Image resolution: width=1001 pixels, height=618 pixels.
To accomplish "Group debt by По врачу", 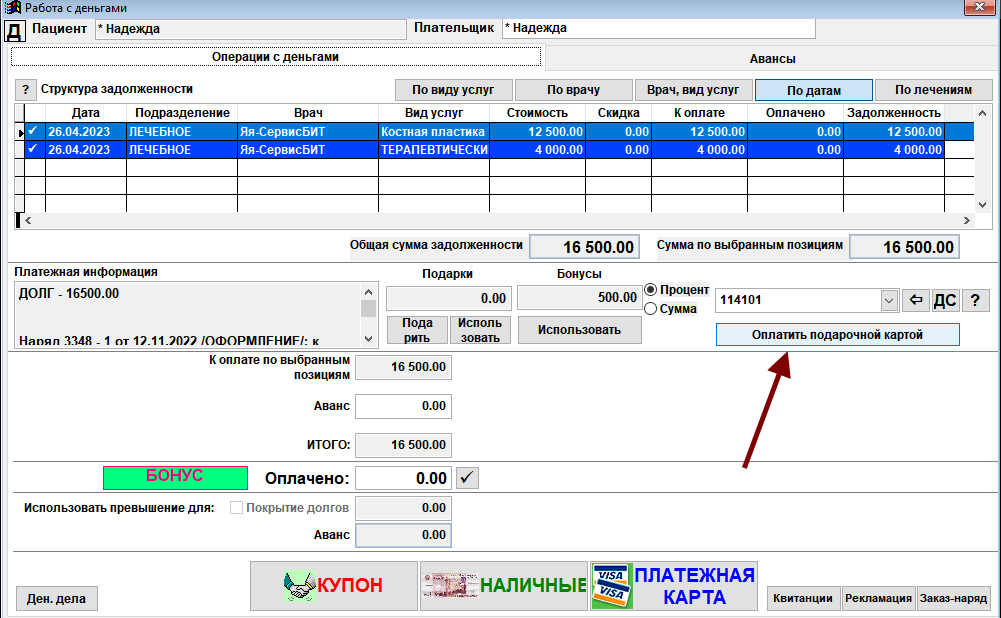I will [x=574, y=90].
